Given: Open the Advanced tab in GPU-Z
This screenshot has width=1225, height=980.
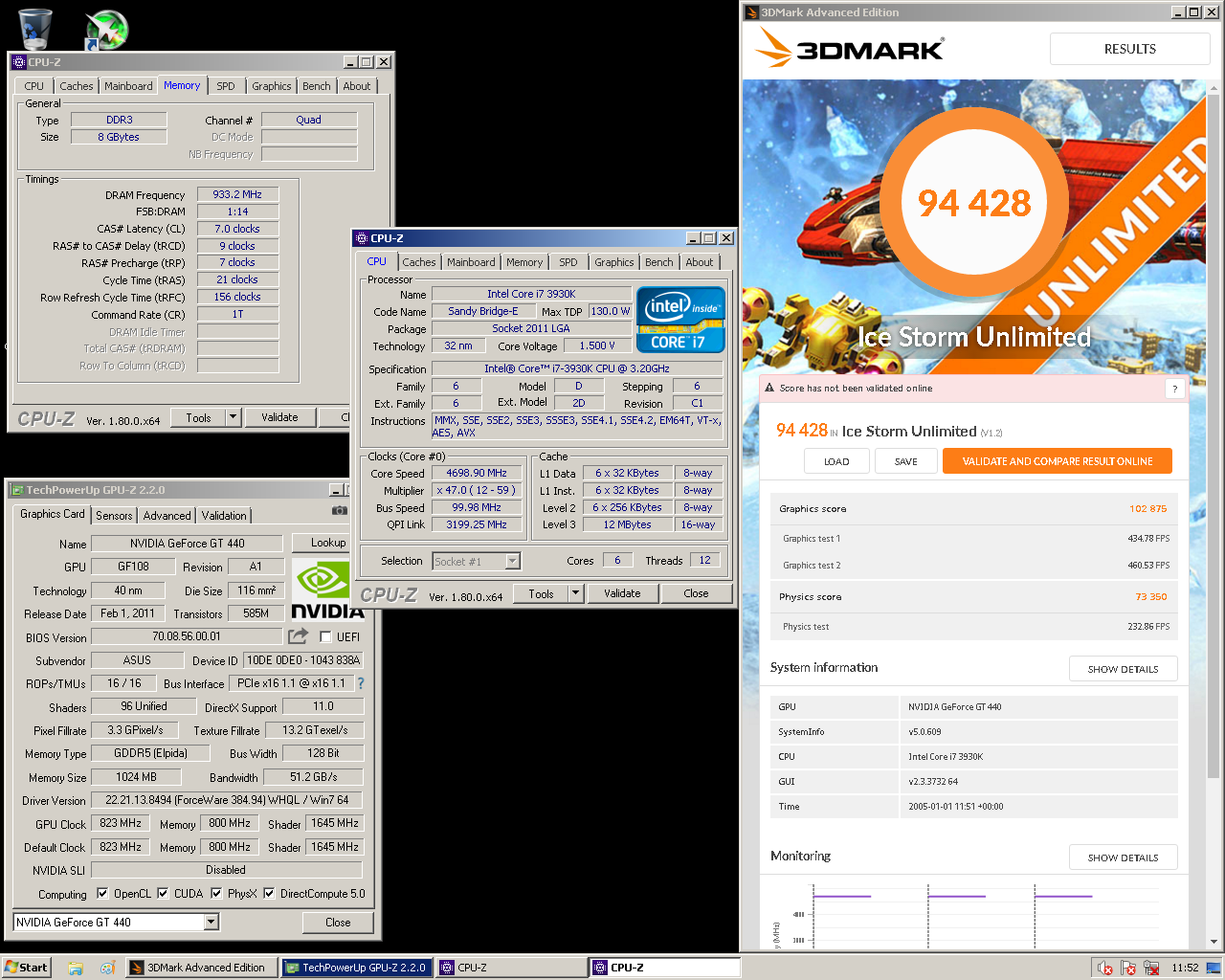Looking at the screenshot, I should click(x=167, y=516).
